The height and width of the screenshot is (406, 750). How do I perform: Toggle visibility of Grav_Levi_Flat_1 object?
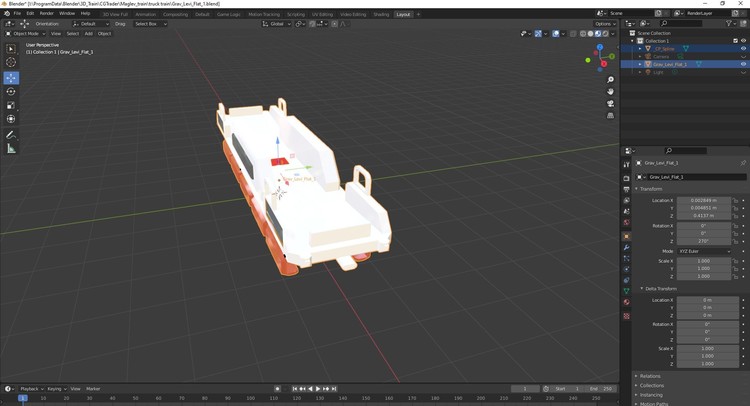tap(743, 64)
